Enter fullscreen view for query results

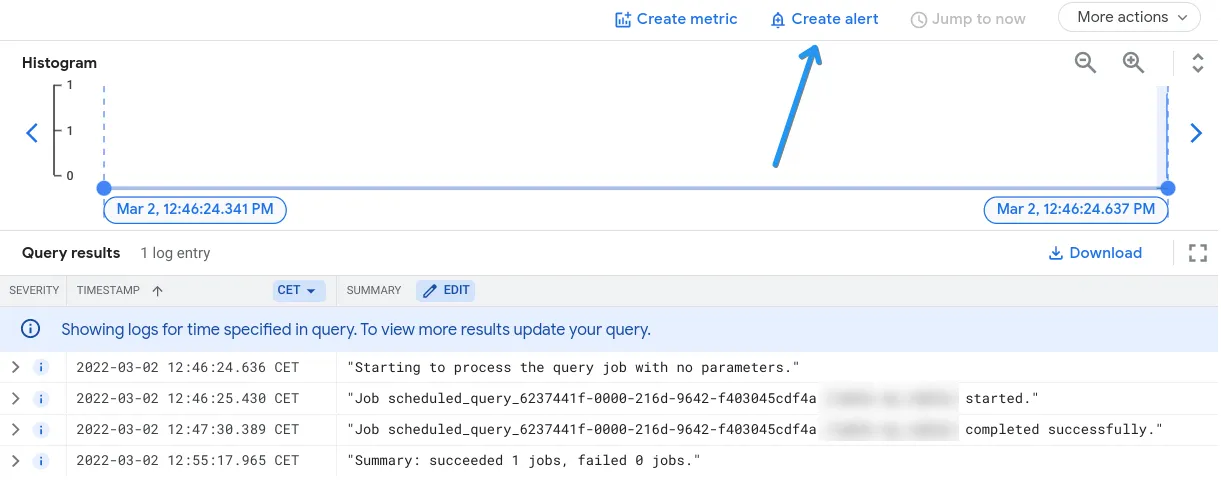[x=1197, y=253]
